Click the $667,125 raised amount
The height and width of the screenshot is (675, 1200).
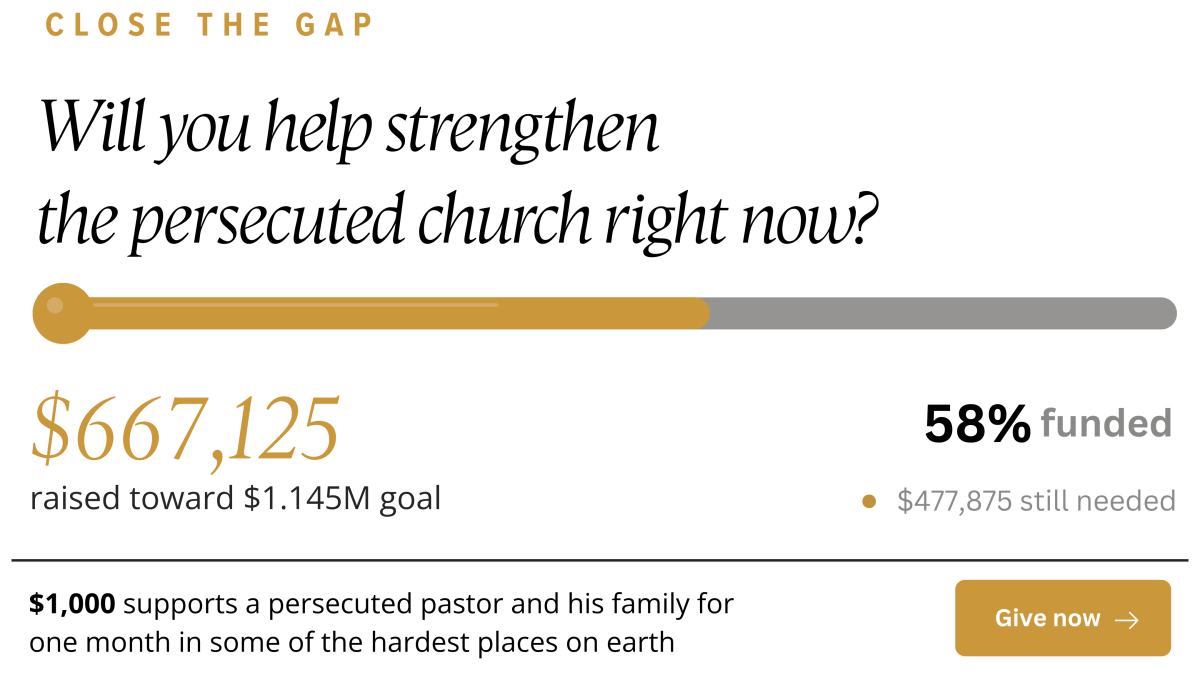tap(185, 428)
